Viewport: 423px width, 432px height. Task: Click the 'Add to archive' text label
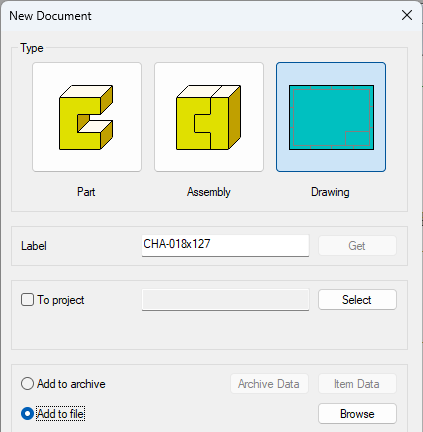coord(71,384)
